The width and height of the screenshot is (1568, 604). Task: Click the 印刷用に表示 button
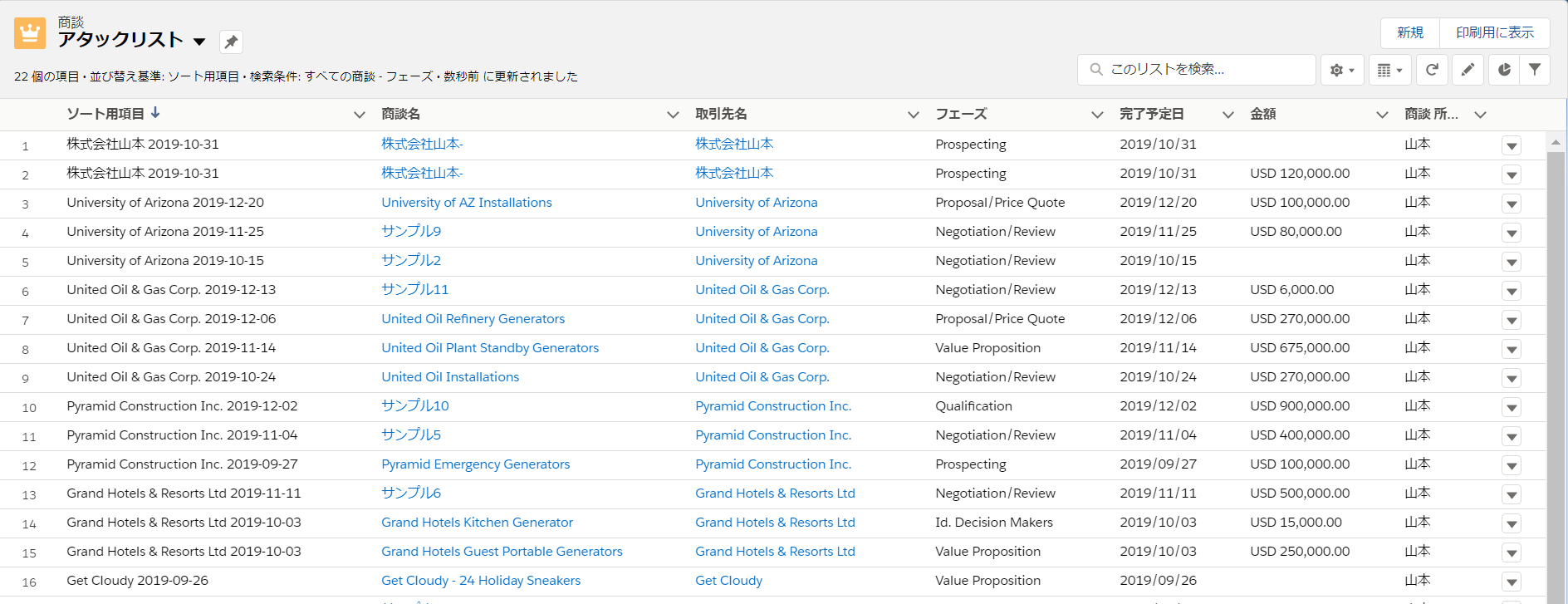pyautogui.click(x=1495, y=33)
